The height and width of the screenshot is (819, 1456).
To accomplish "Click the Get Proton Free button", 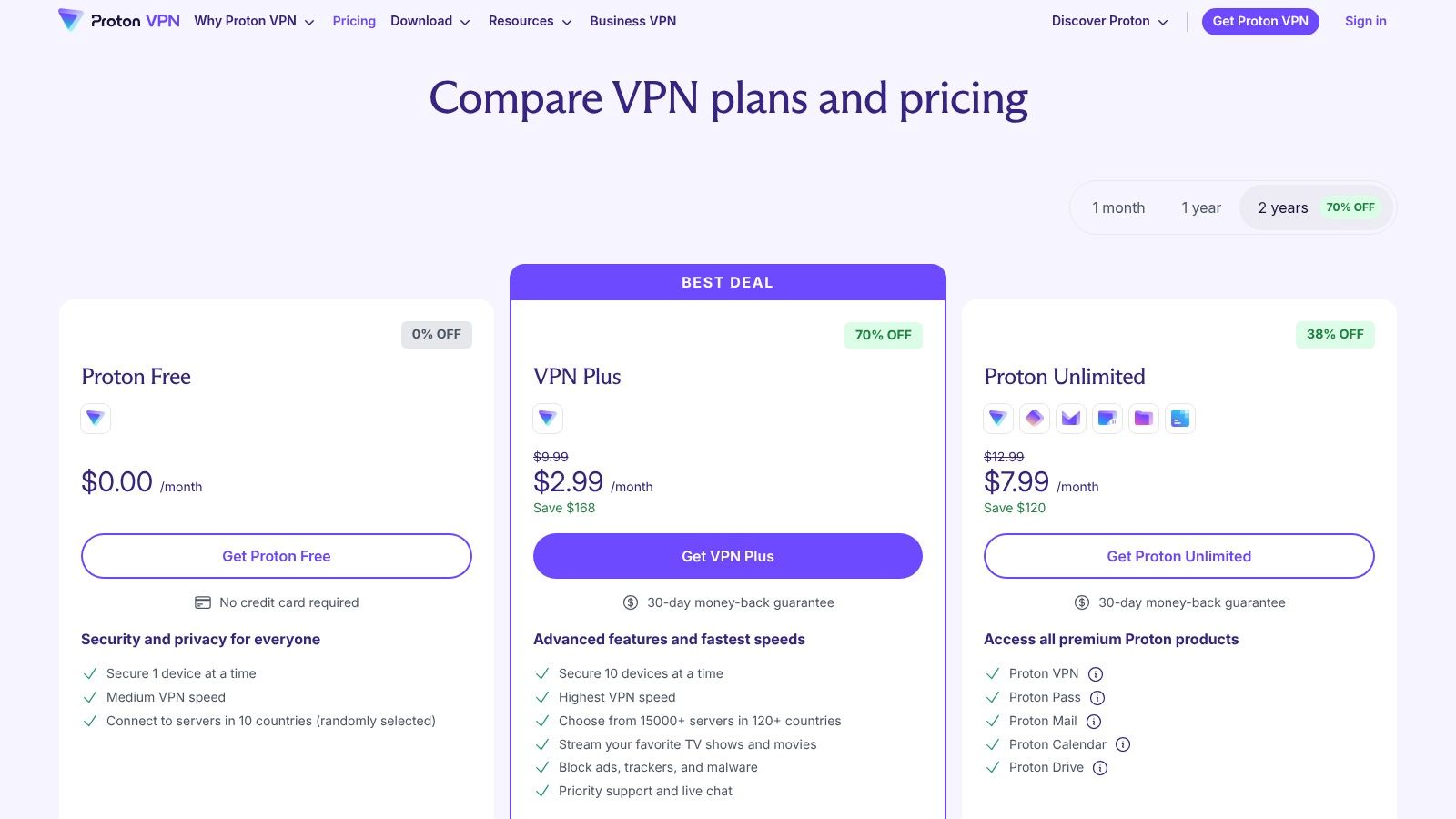I will [276, 555].
